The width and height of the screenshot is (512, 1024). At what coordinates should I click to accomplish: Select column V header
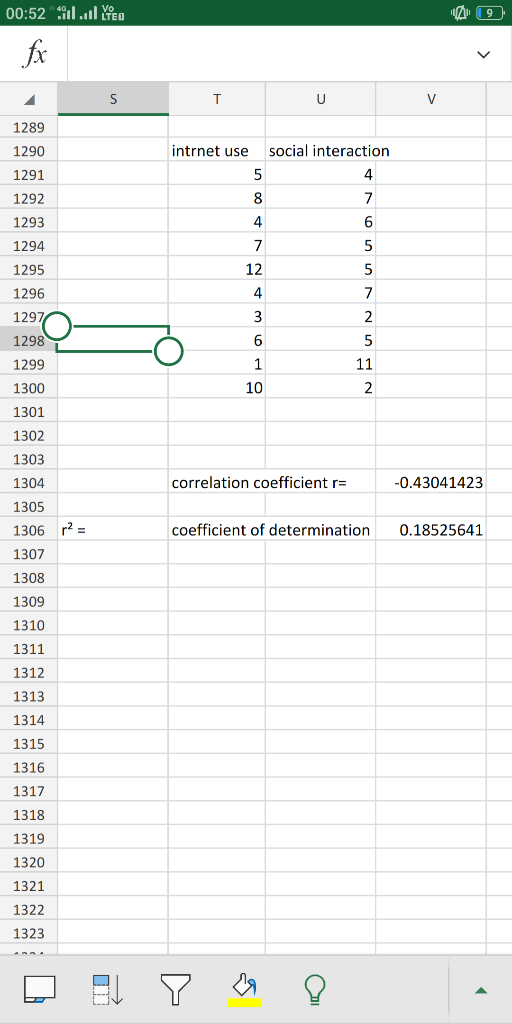coord(431,99)
